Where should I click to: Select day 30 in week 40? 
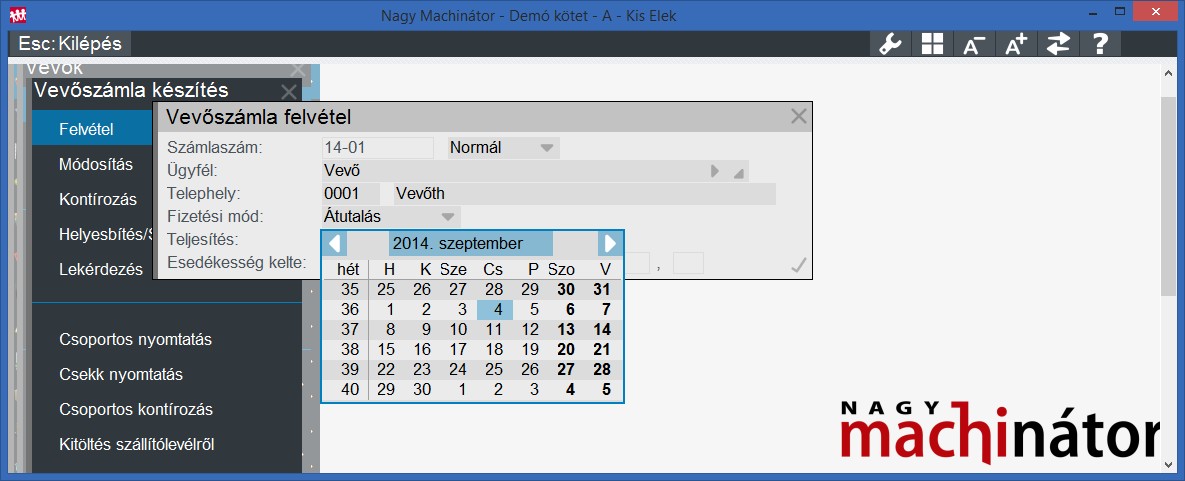422,391
